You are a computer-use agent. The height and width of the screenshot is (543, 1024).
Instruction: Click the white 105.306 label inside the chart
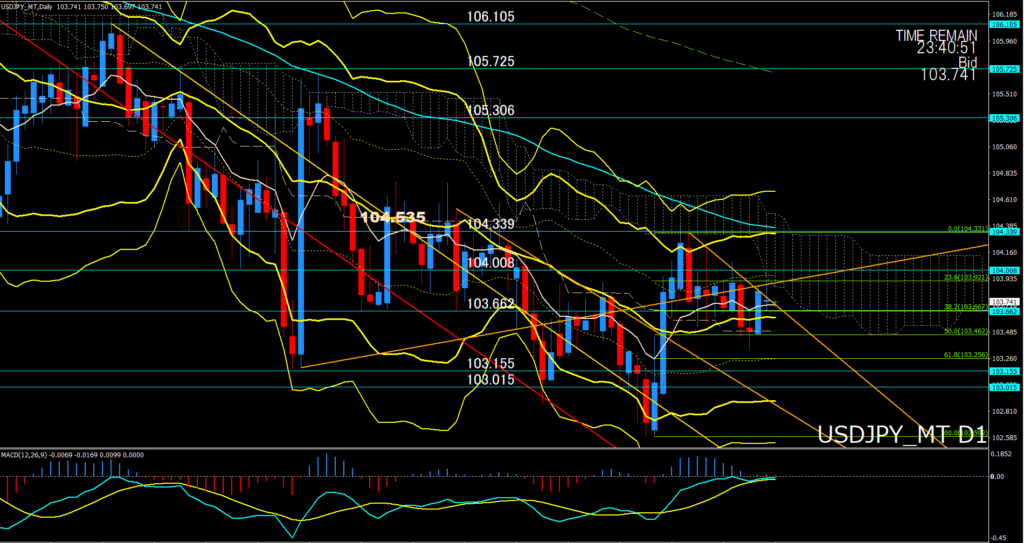pos(490,110)
